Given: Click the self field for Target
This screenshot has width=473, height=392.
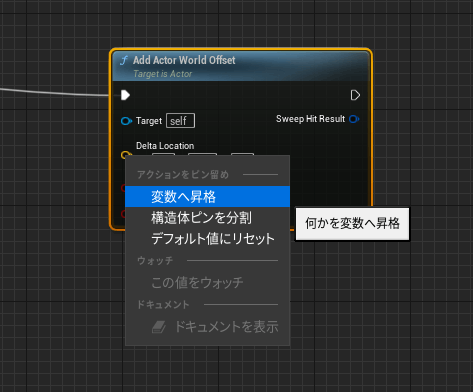Looking at the screenshot, I should pyautogui.click(x=180, y=121).
